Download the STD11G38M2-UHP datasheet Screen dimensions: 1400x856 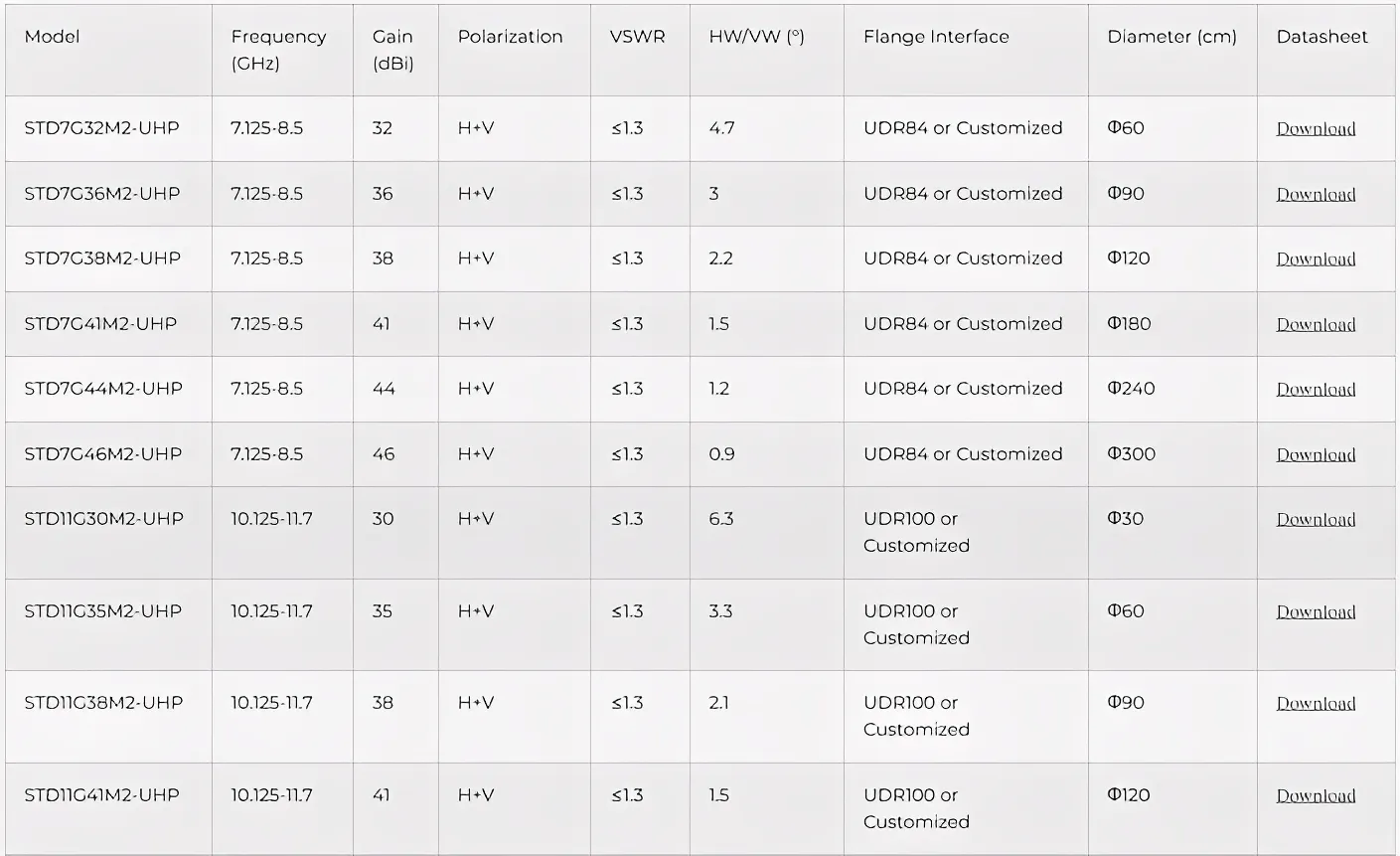pyautogui.click(x=1316, y=704)
